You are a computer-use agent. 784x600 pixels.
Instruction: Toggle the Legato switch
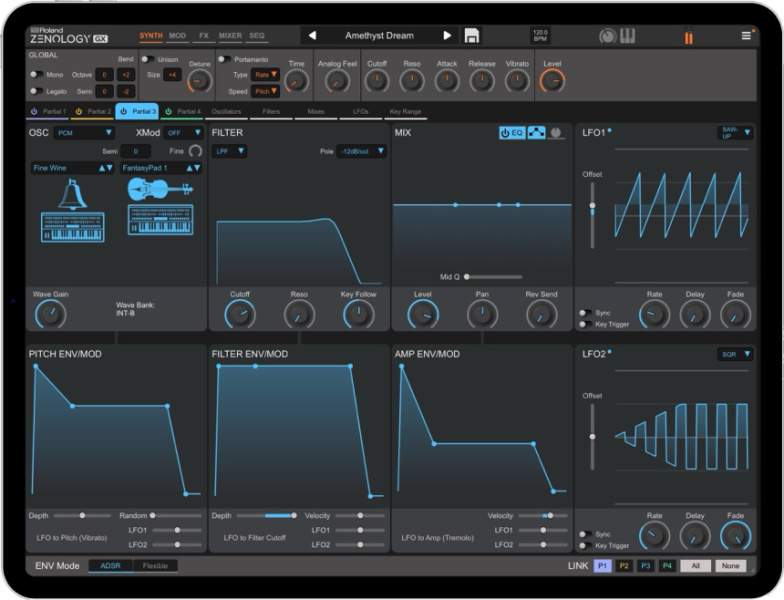pos(36,91)
